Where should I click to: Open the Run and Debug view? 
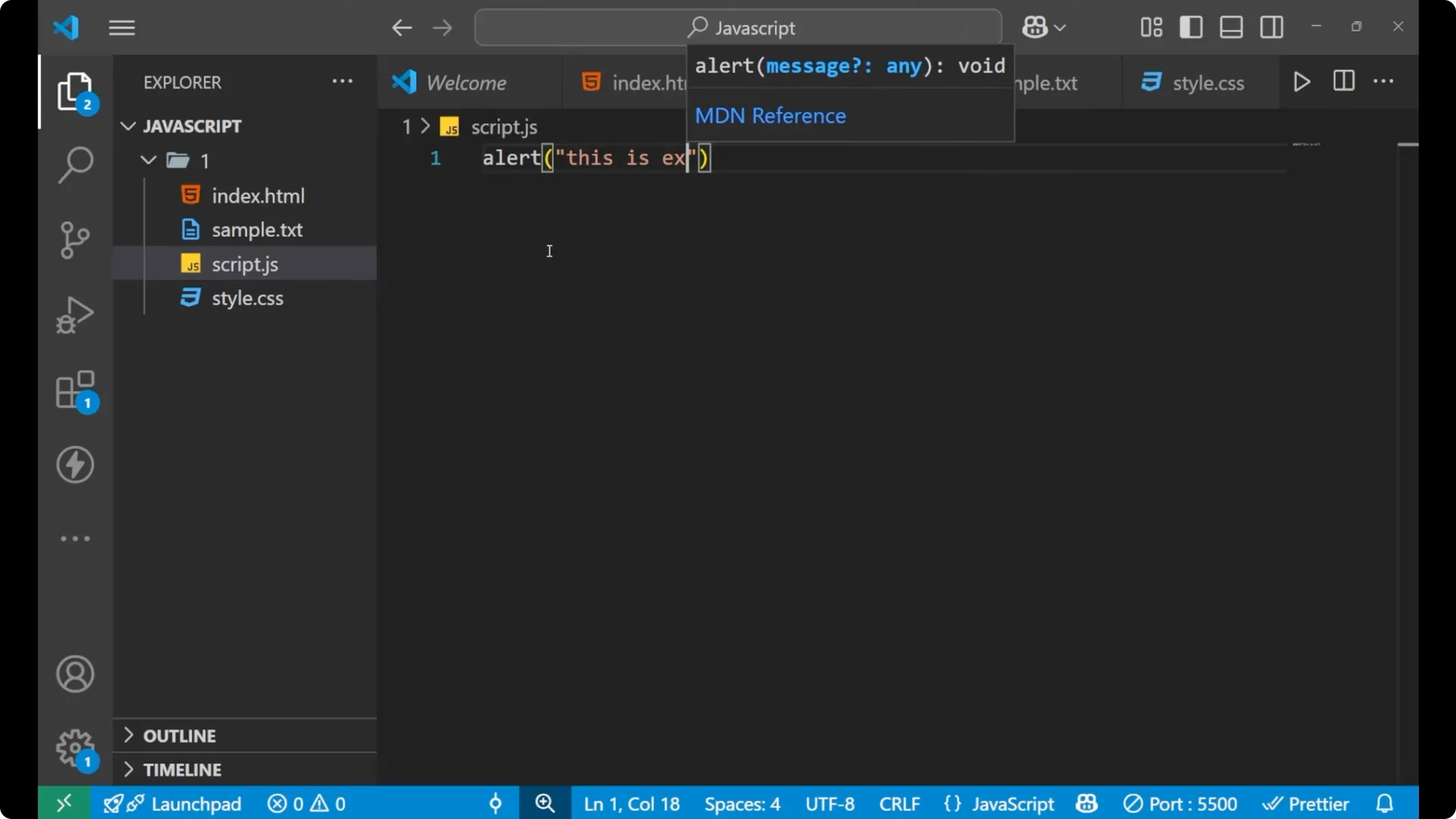[74, 314]
